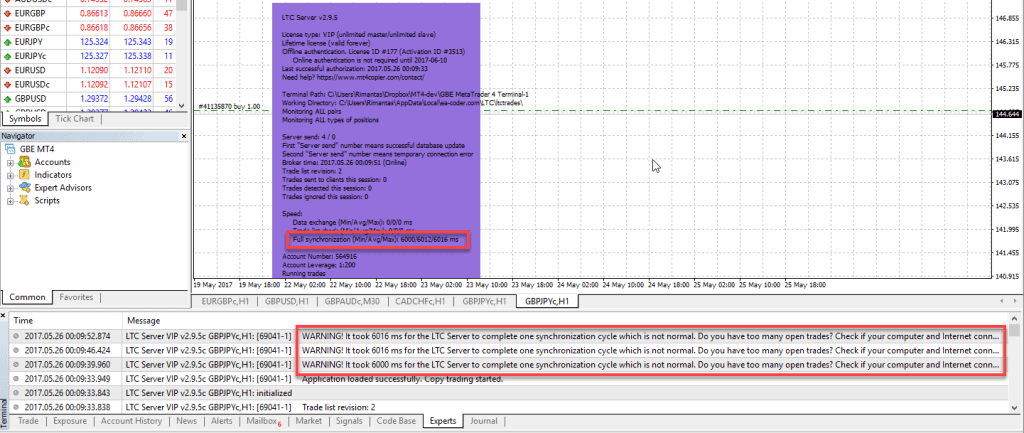Switch to EURGBPc,H1 chart tab

224,302
